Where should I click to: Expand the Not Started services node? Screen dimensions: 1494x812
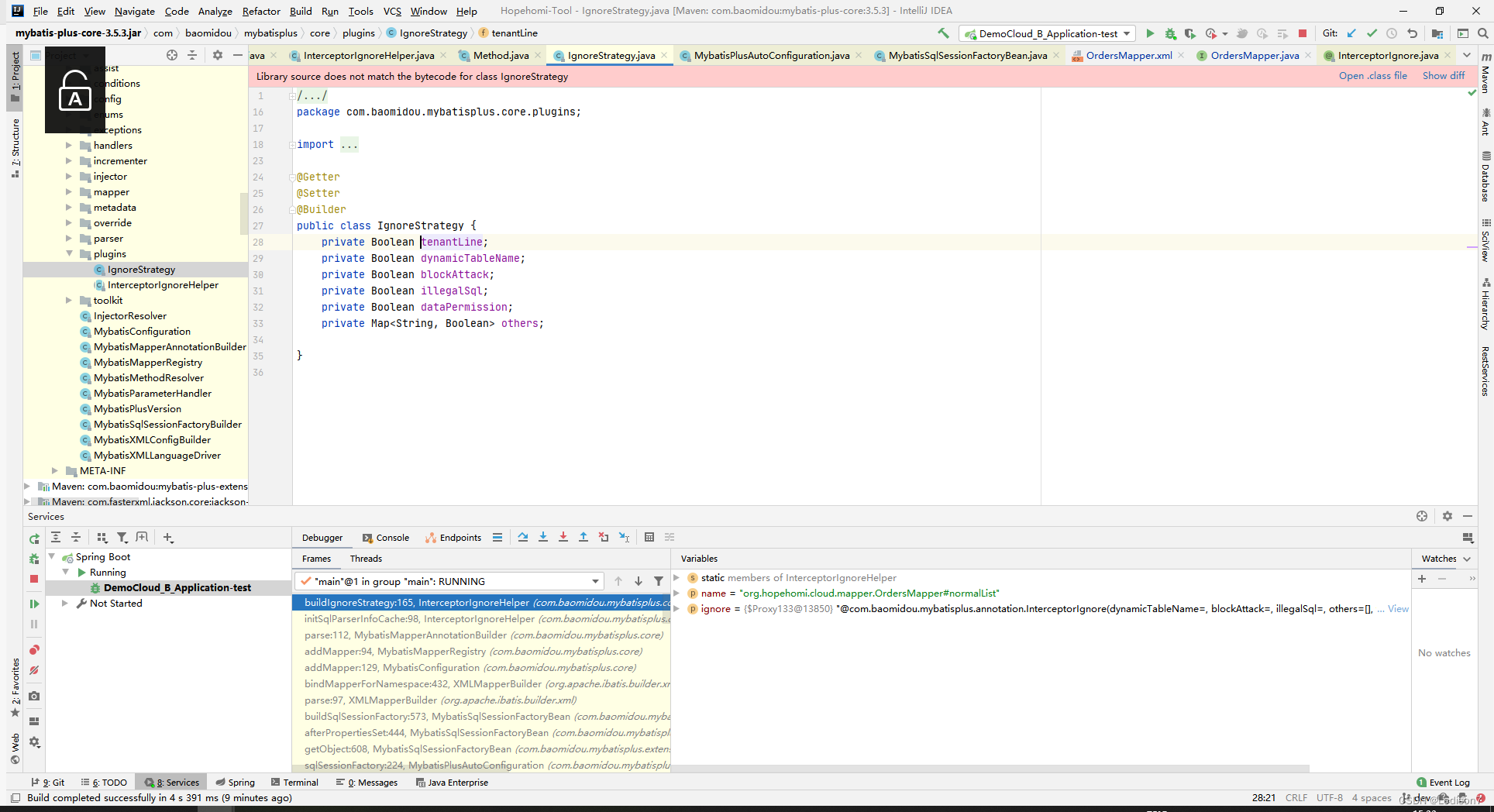[65, 604]
